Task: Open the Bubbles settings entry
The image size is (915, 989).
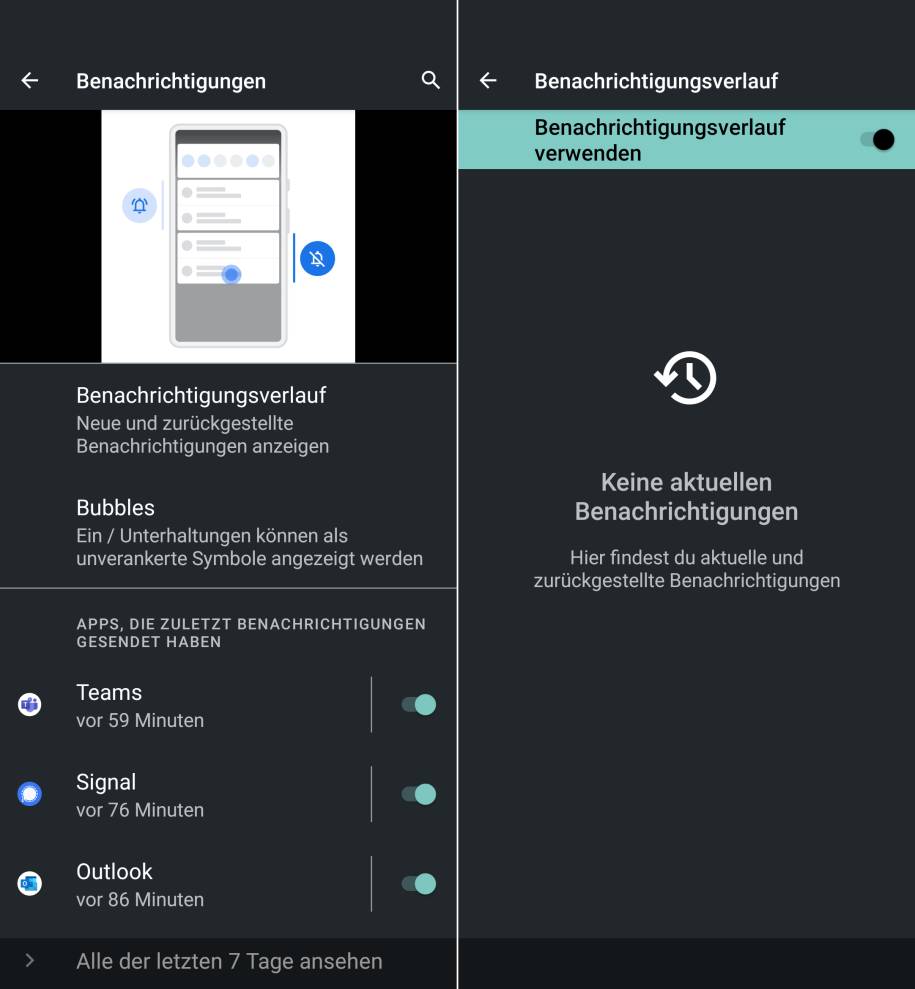Action: tap(228, 532)
